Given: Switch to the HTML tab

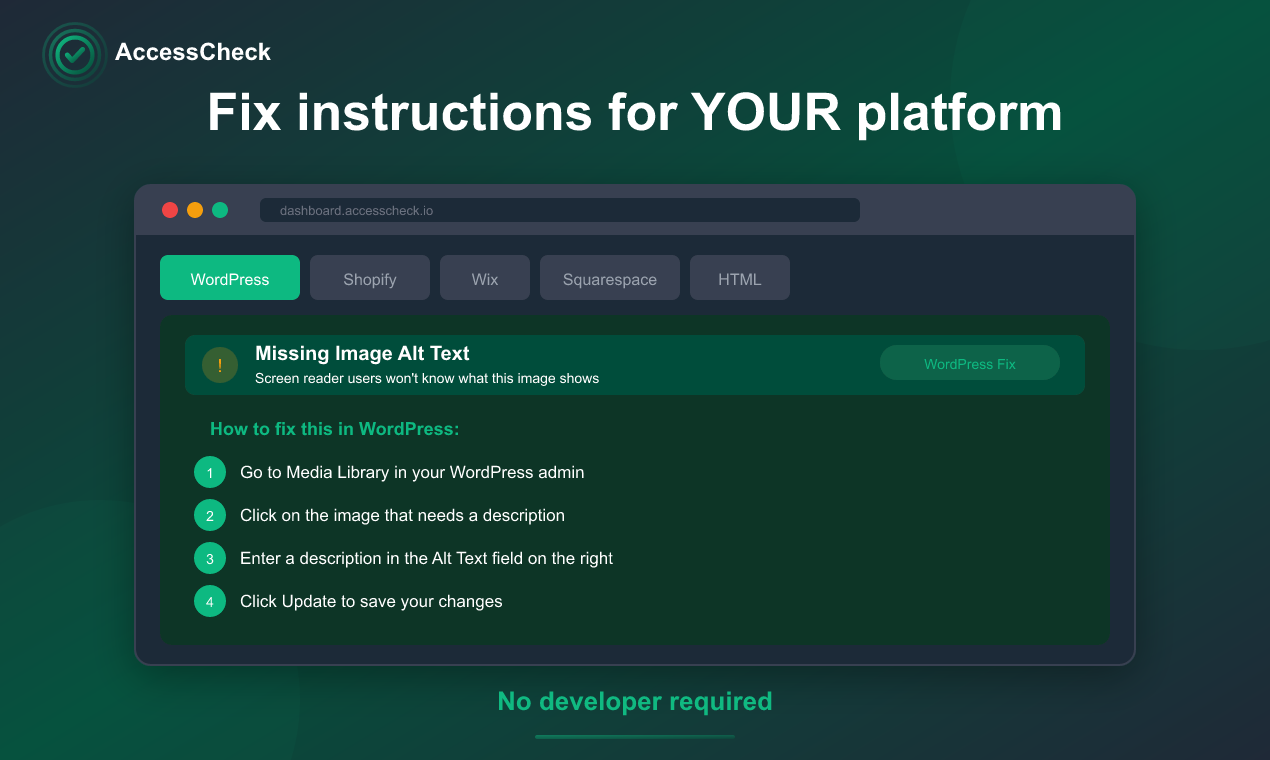Looking at the screenshot, I should pyautogui.click(x=740, y=277).
